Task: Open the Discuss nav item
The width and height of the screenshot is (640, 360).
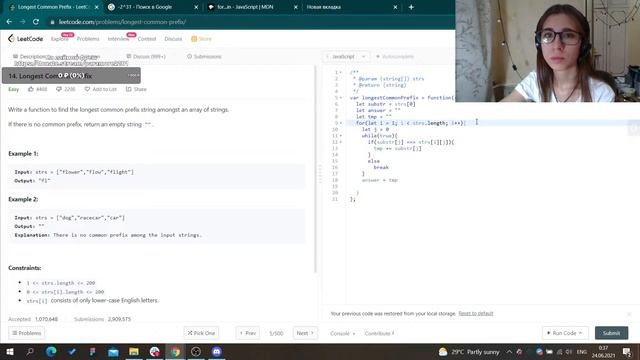Action: 173,39
